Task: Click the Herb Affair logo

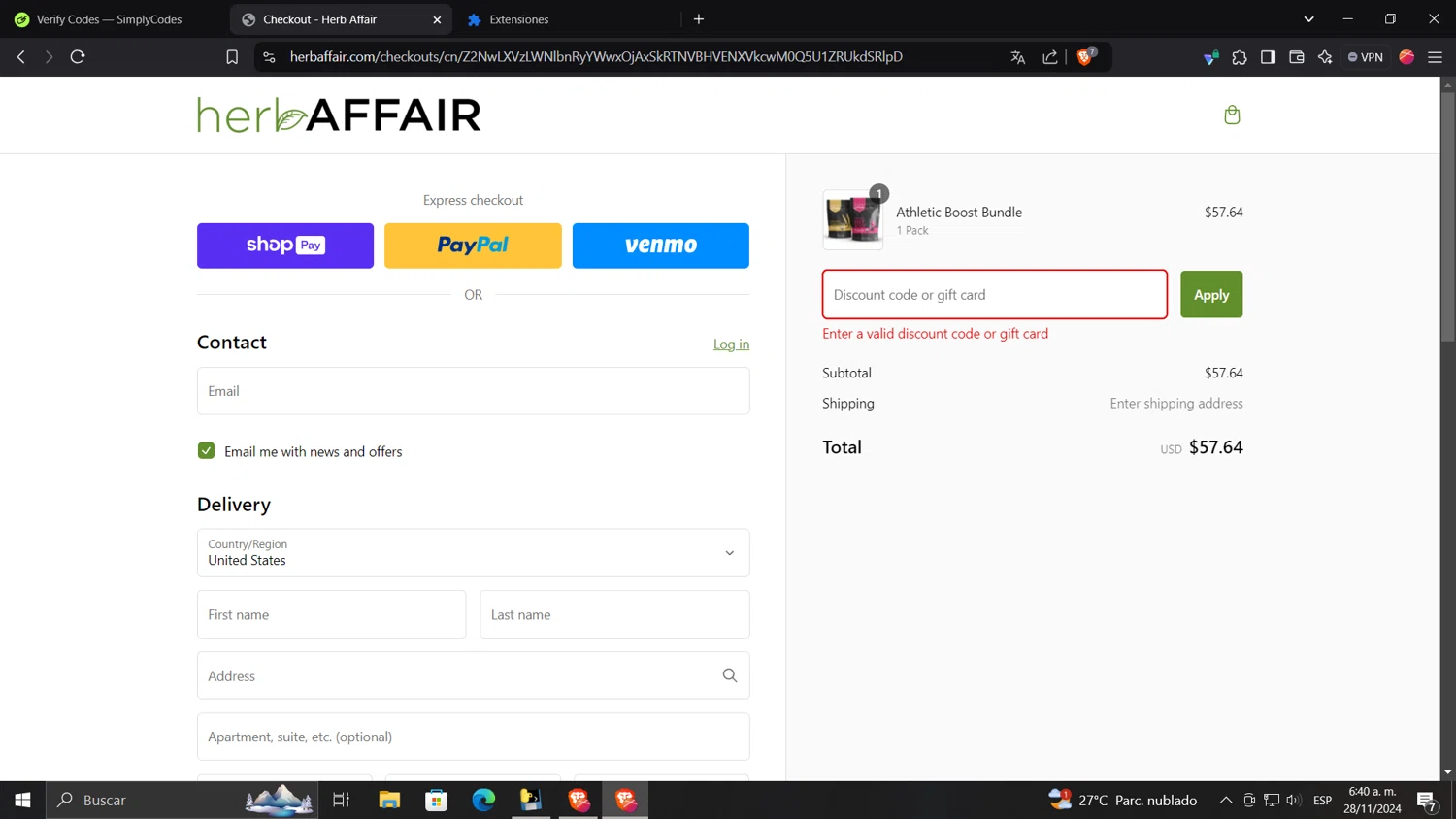Action: tap(339, 115)
